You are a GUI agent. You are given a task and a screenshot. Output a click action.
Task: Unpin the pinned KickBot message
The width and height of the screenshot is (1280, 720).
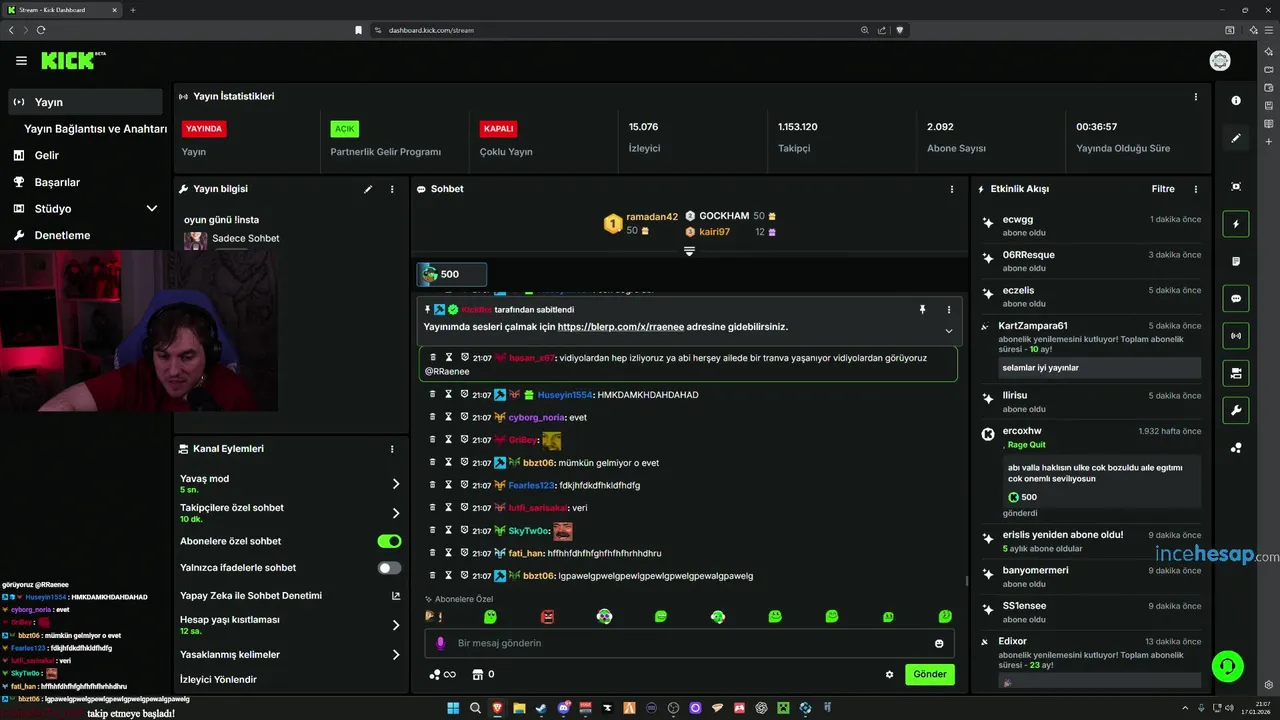tap(922, 310)
